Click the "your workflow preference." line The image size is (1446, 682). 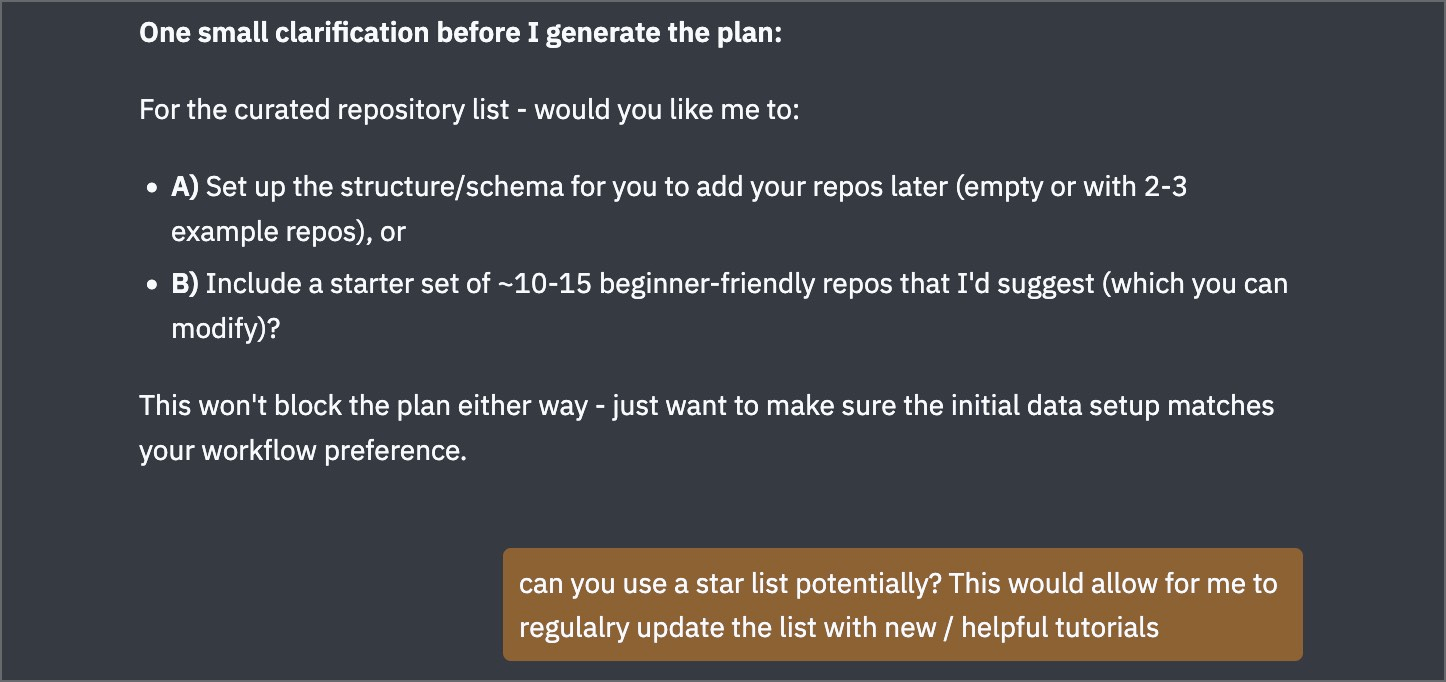pos(303,451)
